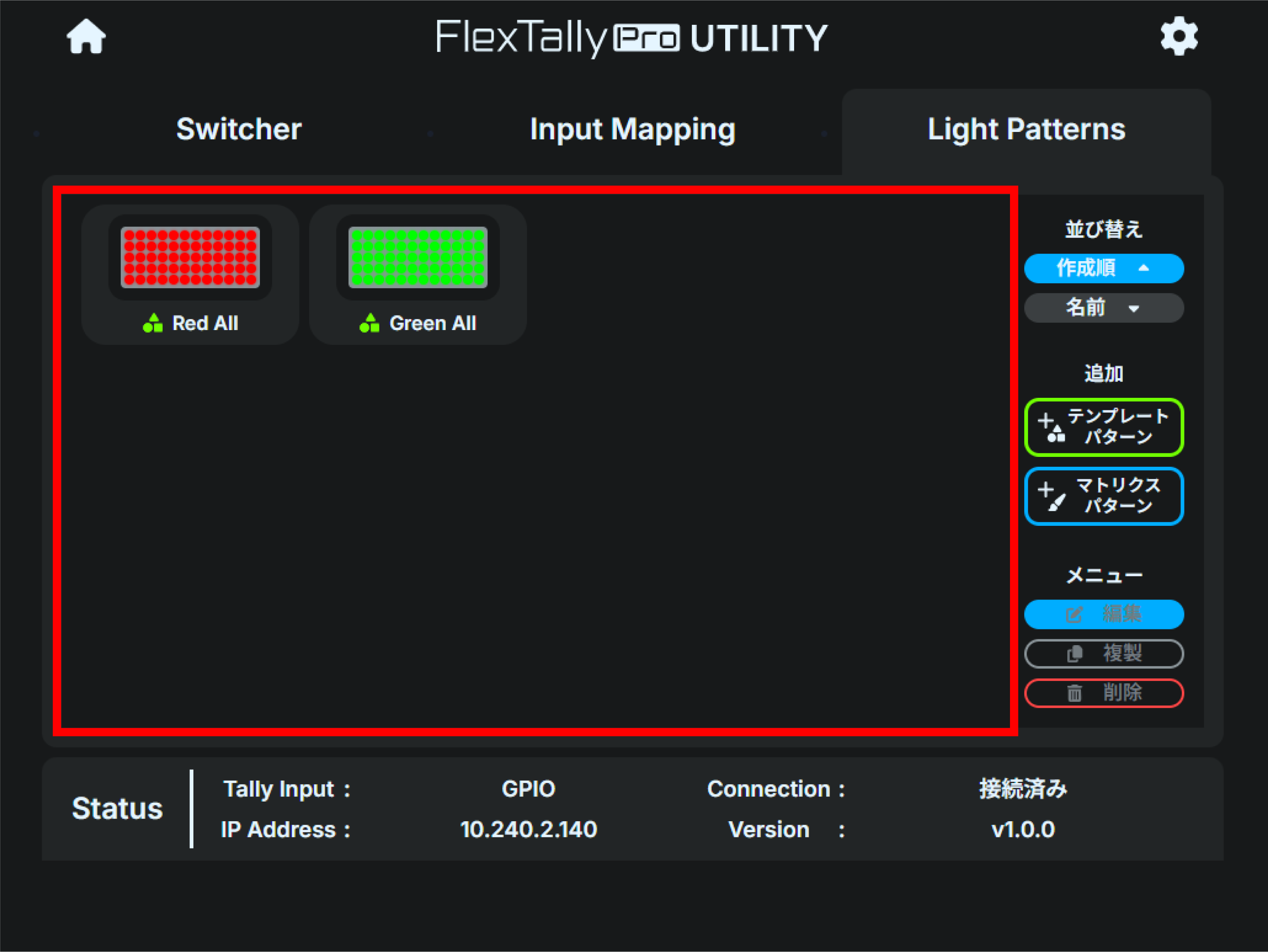Select the Light Patterns tab
This screenshot has width=1268, height=952.
[1026, 129]
